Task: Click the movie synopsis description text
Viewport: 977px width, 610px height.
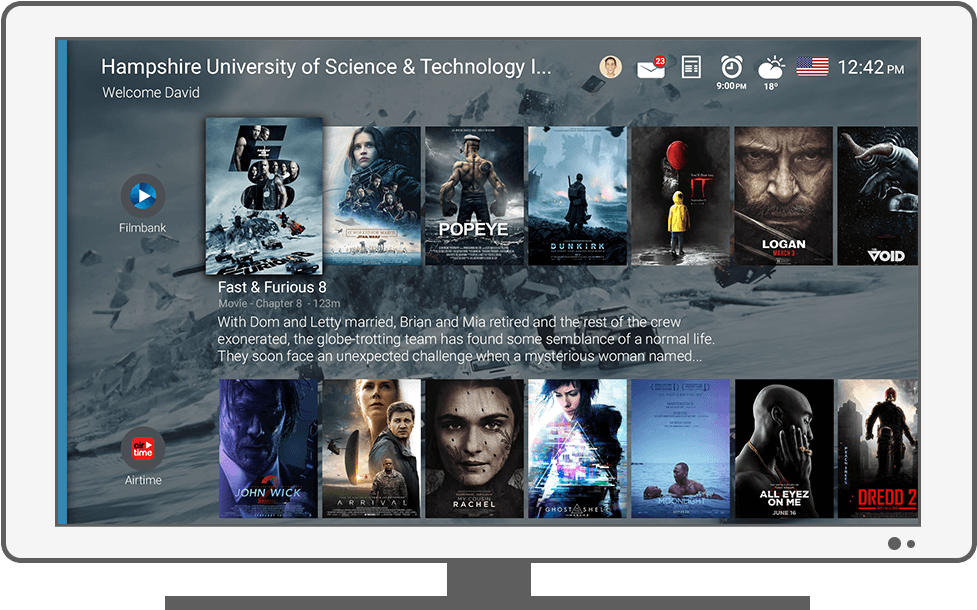Action: [466, 340]
